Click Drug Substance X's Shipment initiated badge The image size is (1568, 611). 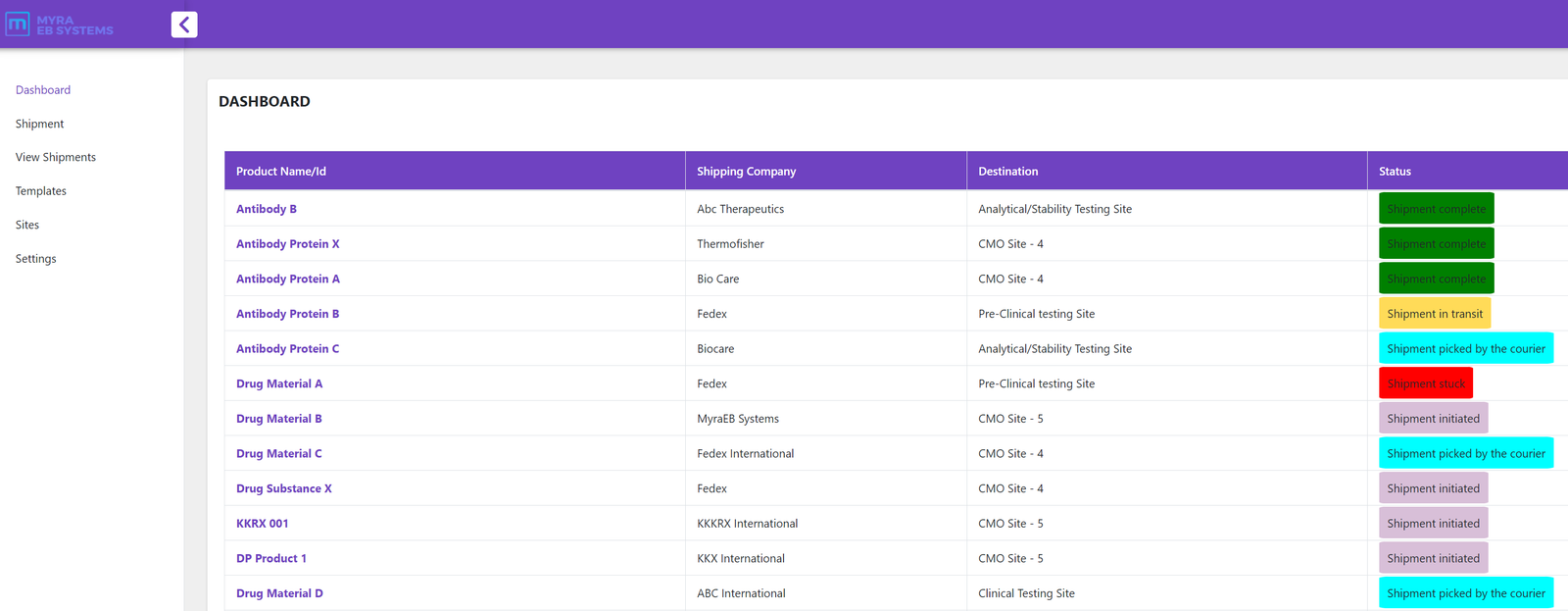point(1434,488)
